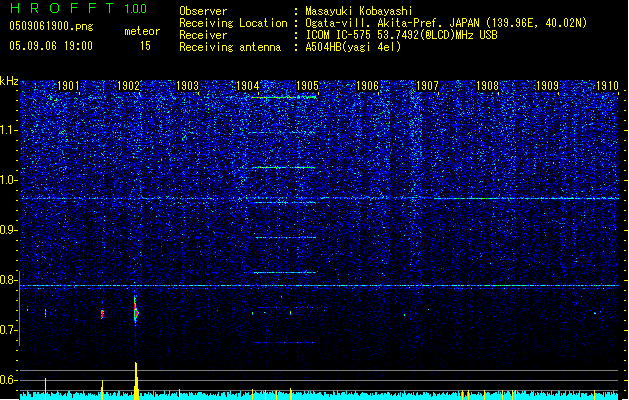Click the kHz axis unit label
Image resolution: width=629 pixels, height=400 pixels.
[x=9, y=81]
